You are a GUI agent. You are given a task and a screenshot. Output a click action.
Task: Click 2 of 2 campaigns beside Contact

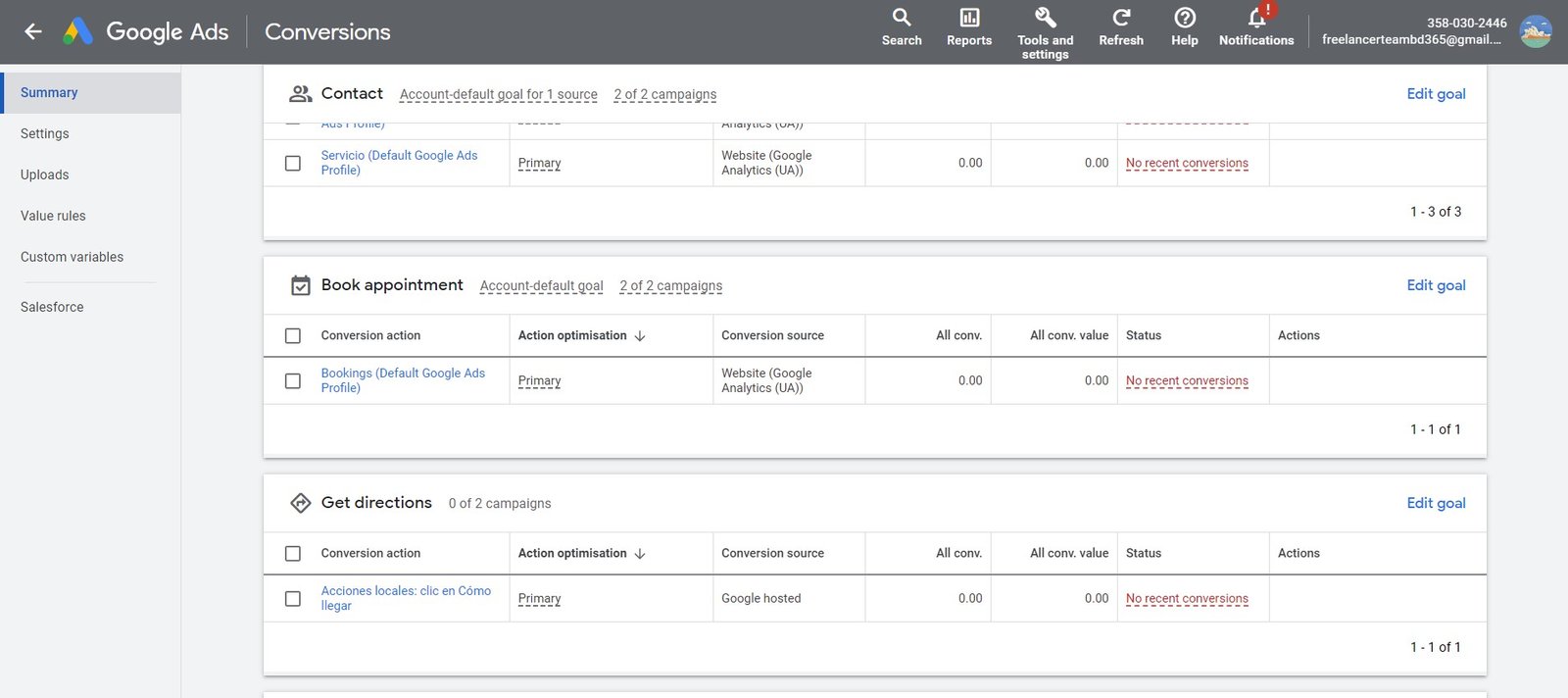[x=664, y=94]
